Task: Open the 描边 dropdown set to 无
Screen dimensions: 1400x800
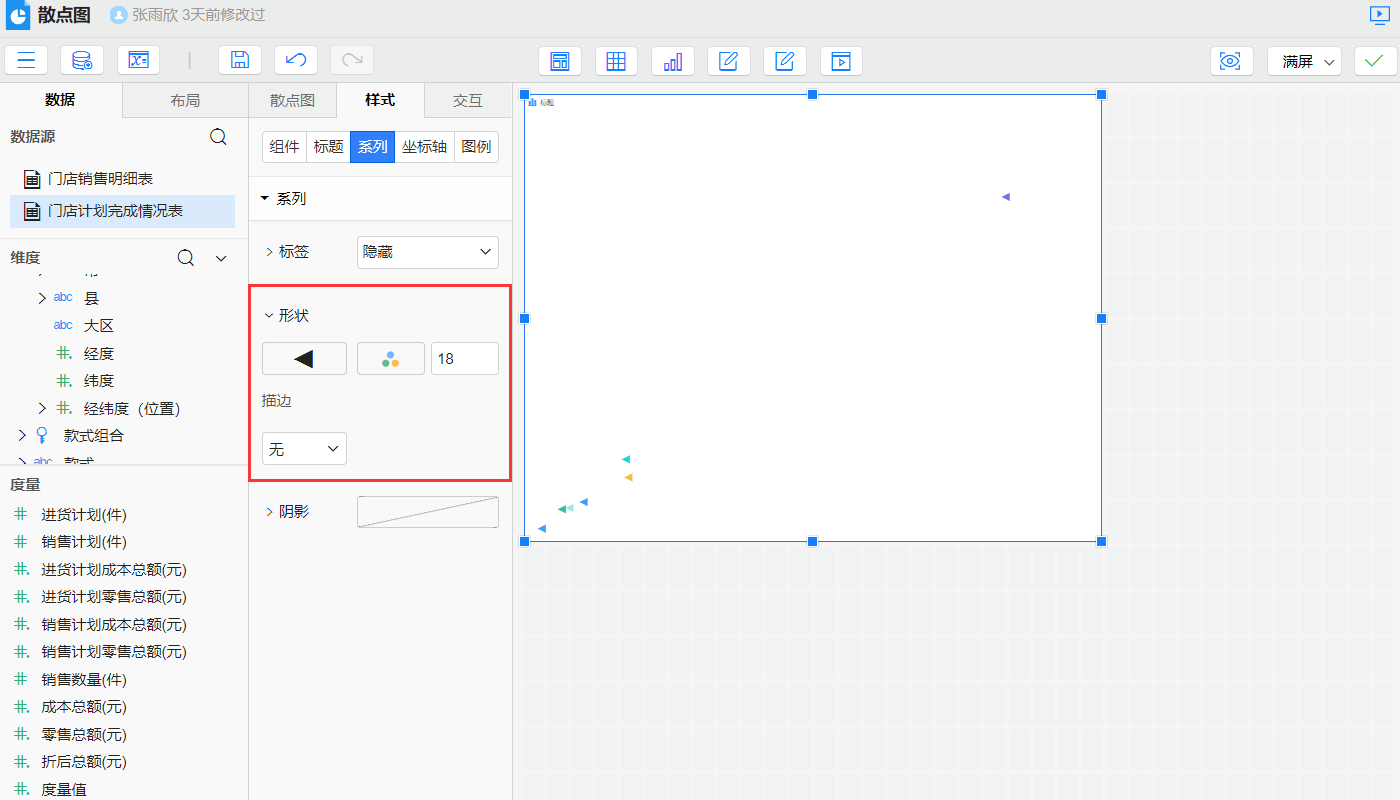Action: tap(304, 449)
